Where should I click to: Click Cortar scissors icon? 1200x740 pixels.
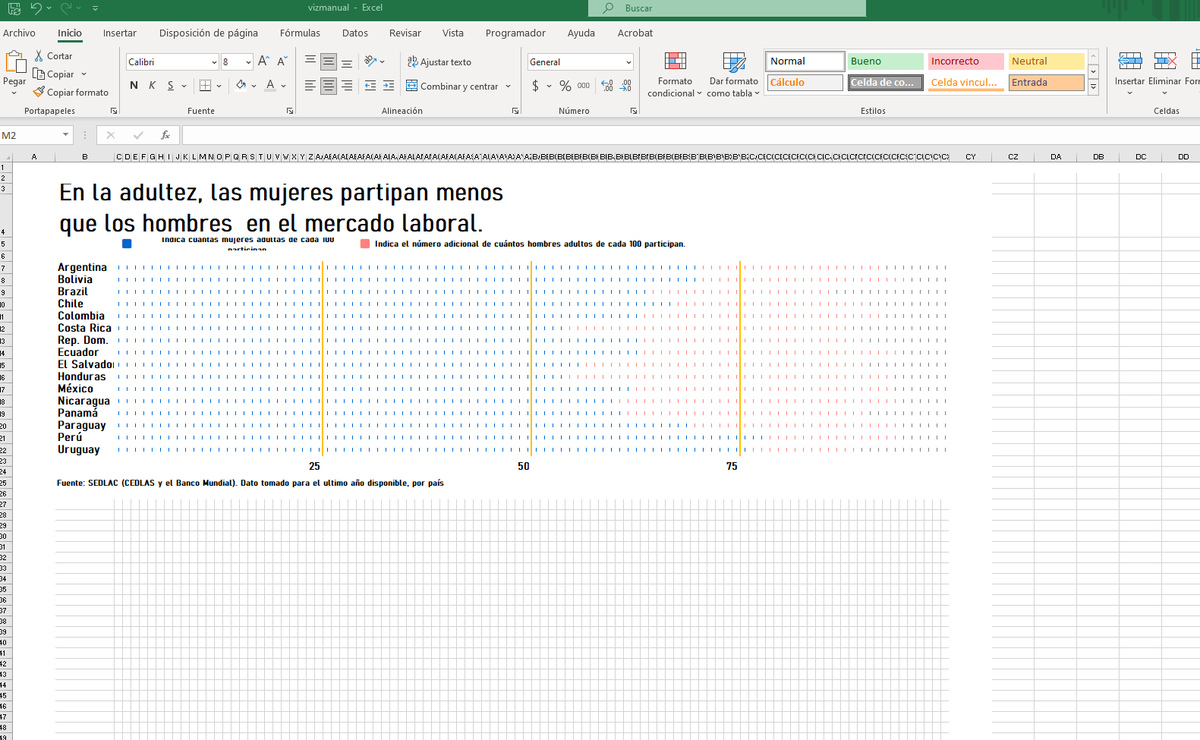coord(39,56)
